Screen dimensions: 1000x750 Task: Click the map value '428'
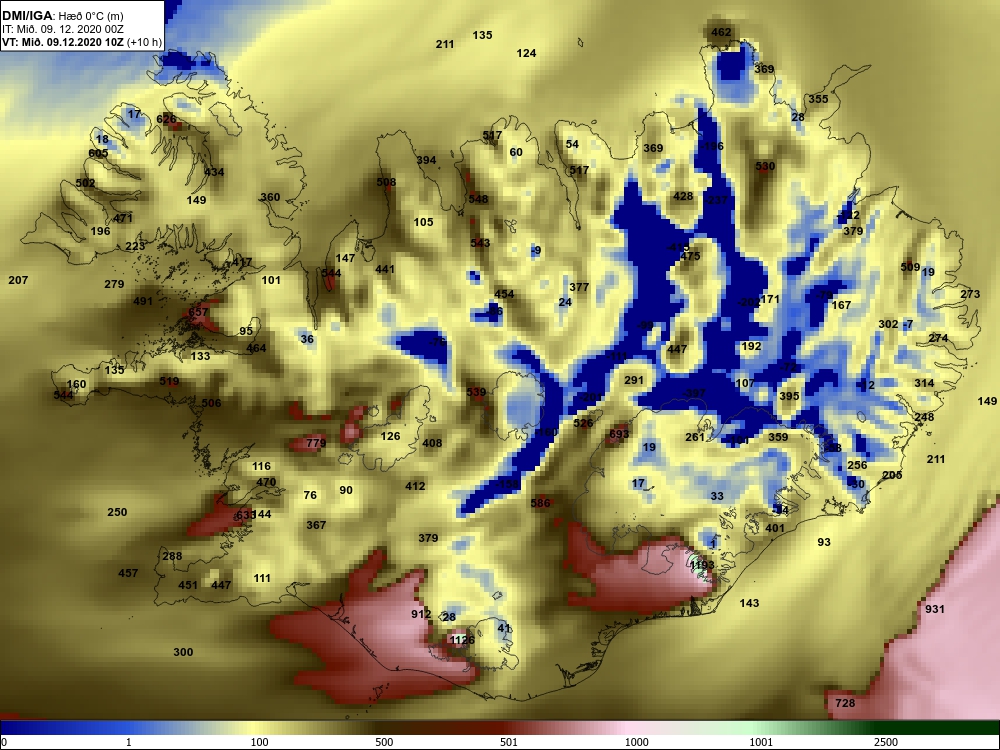(683, 196)
